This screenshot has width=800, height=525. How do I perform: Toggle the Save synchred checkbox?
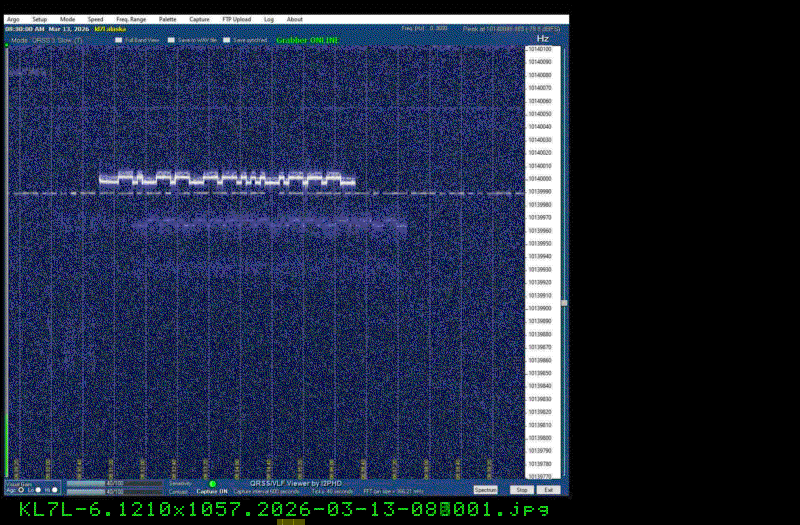pyautogui.click(x=227, y=40)
